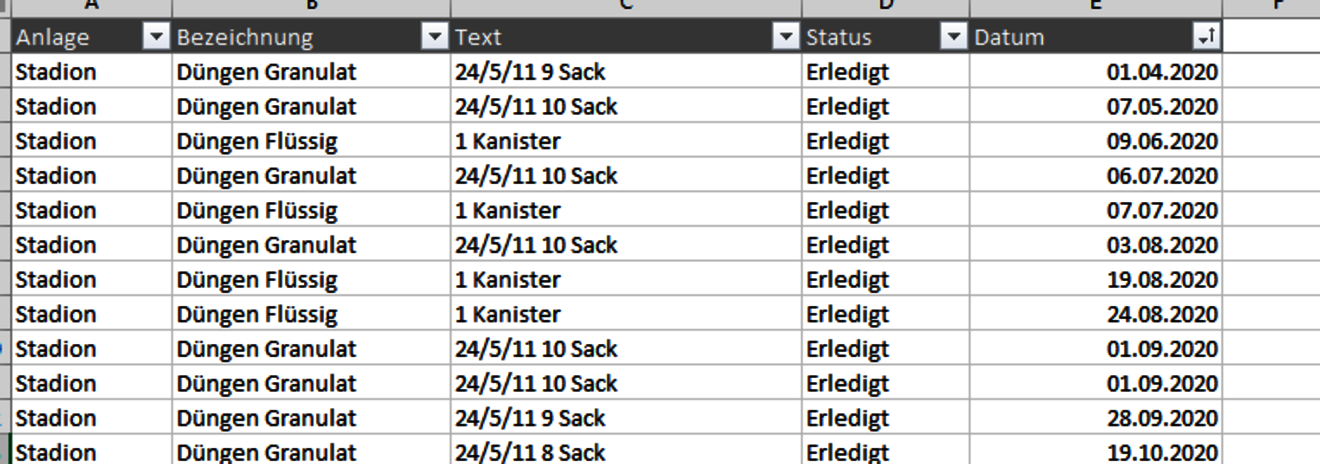This screenshot has height=464, width=1320.
Task: Select column header C
Action: pyautogui.click(x=625, y=8)
